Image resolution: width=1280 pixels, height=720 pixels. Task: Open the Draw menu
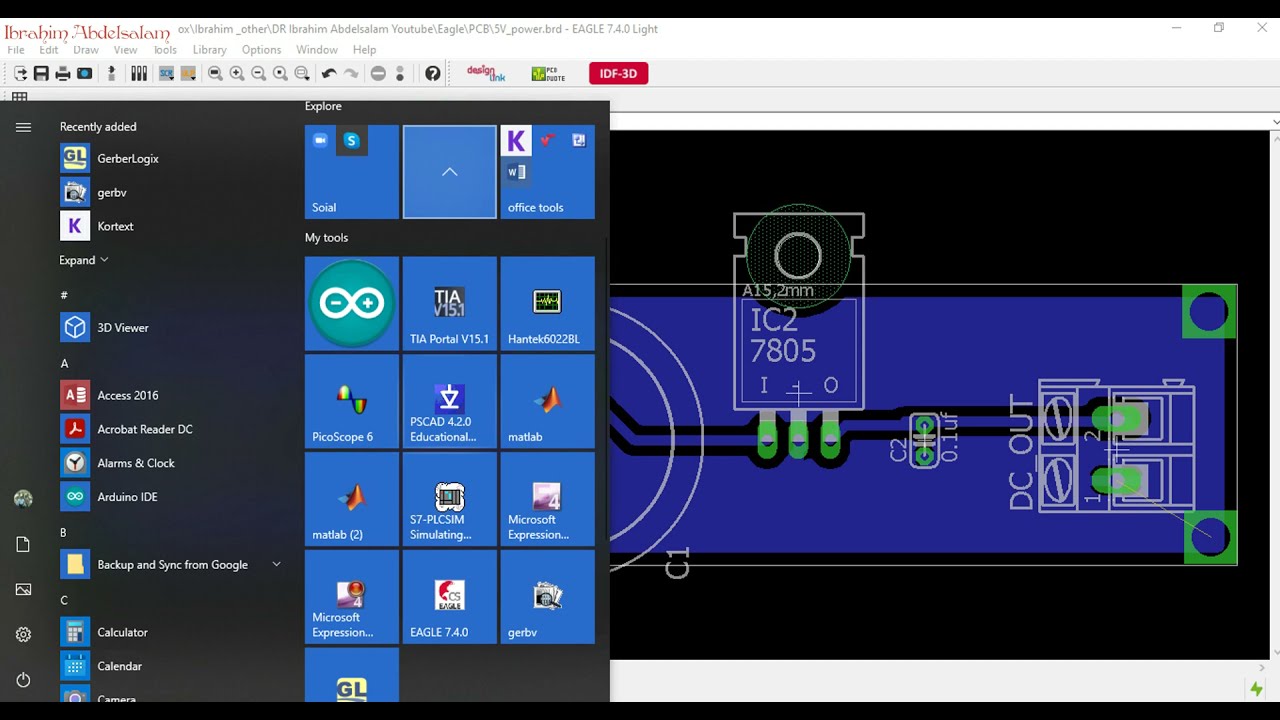(x=86, y=49)
